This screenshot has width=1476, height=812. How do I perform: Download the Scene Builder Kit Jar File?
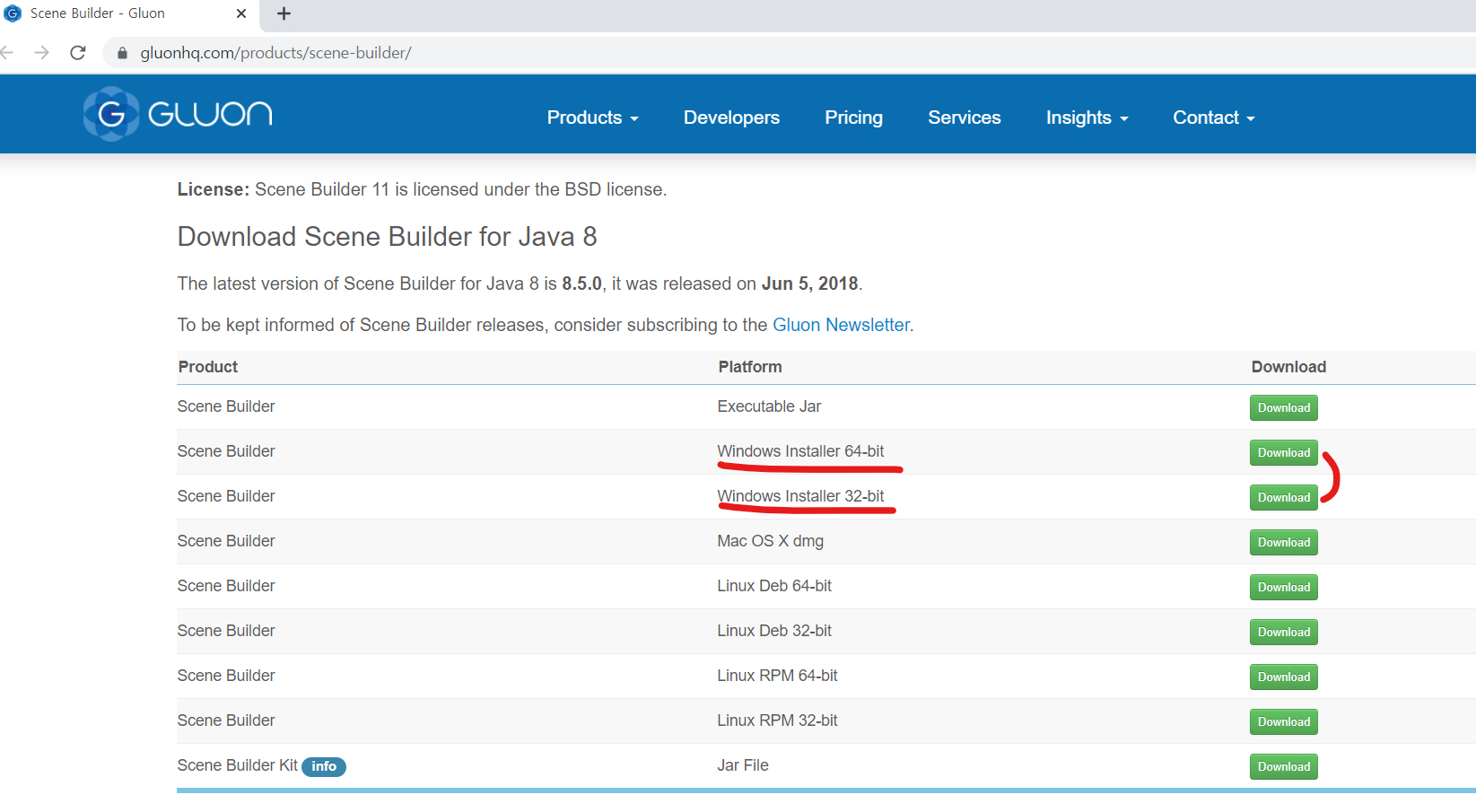pyautogui.click(x=1283, y=766)
